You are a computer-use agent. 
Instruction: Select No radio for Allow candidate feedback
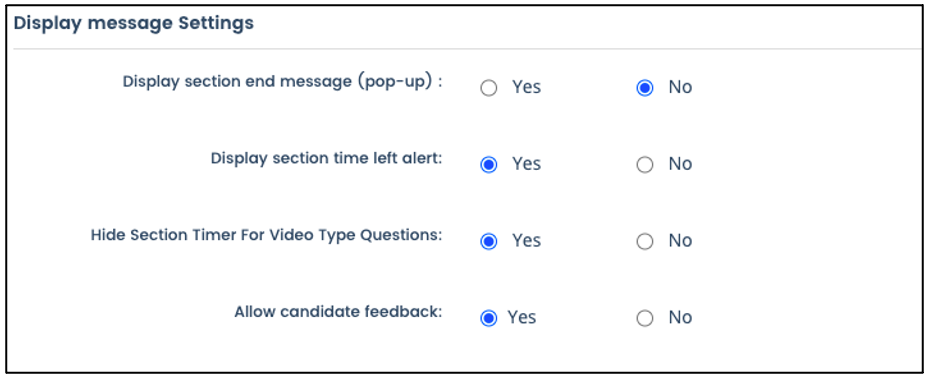pos(645,318)
